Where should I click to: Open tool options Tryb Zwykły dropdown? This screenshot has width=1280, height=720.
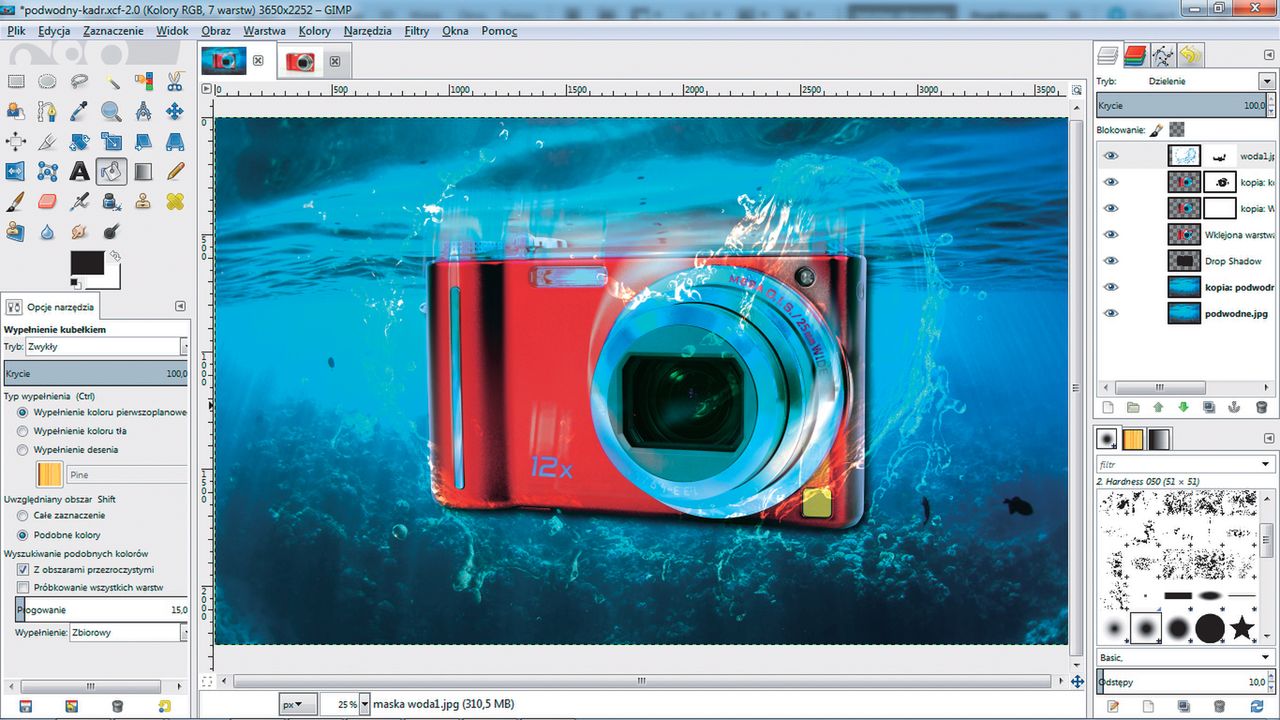(106, 346)
